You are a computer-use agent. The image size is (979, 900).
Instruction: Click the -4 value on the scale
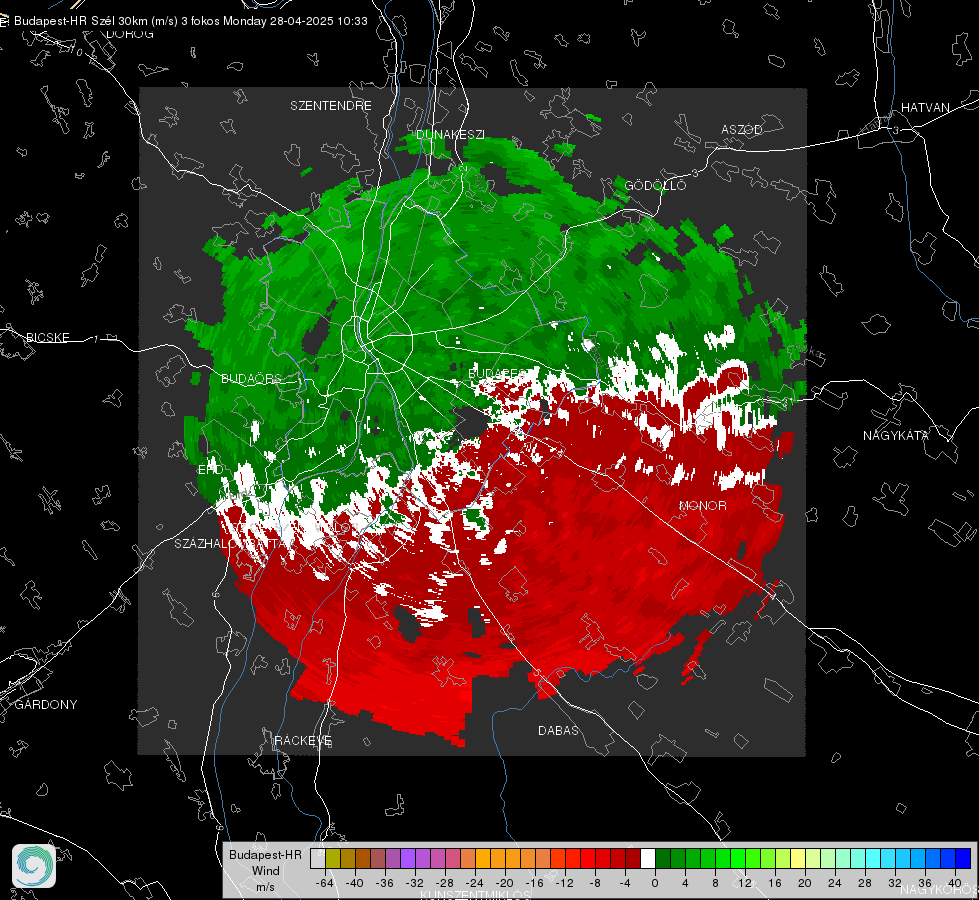(x=626, y=883)
